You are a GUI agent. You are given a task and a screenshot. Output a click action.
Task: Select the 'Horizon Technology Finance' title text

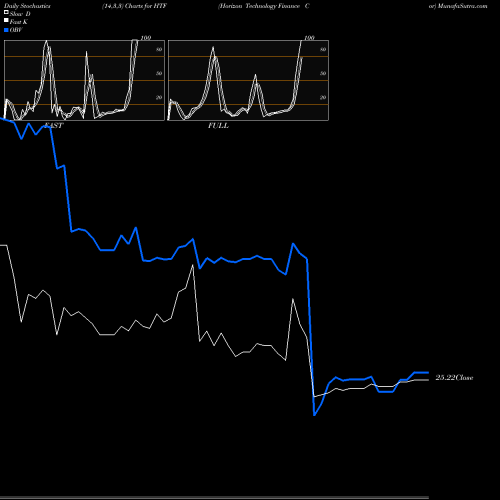260,6
